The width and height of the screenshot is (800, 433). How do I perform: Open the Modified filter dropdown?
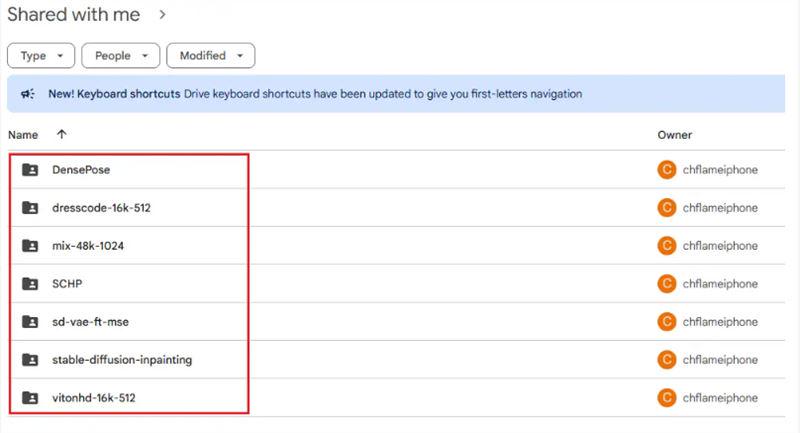coord(210,56)
